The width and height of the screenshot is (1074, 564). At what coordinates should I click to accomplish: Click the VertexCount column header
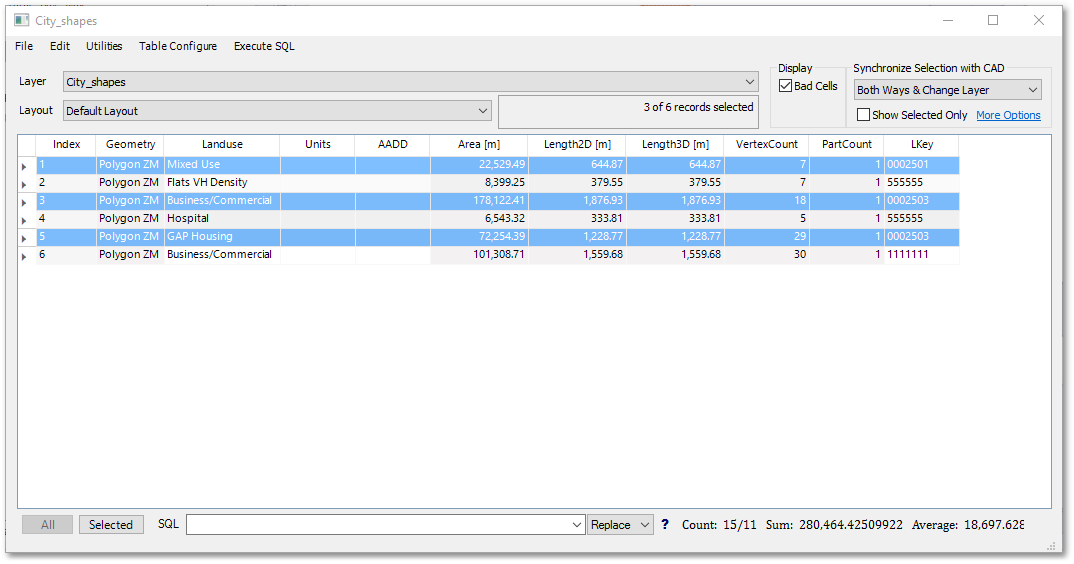click(766, 145)
